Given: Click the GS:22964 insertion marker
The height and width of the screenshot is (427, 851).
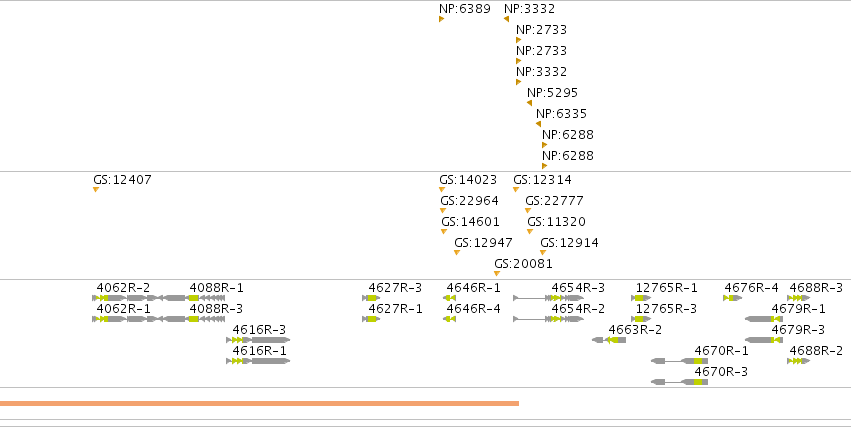Looking at the screenshot, I should click(443, 211).
